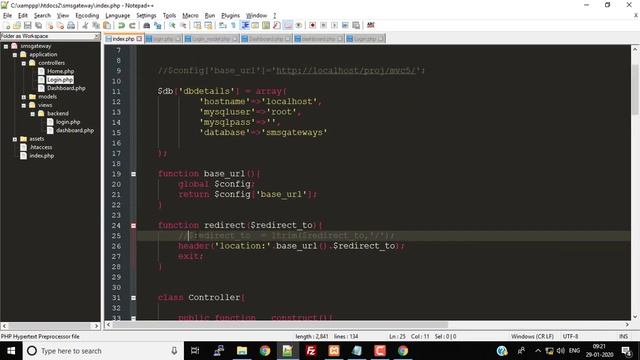Expand the models folder node
Viewport: 640px width, 360px height.
tap(24, 97)
